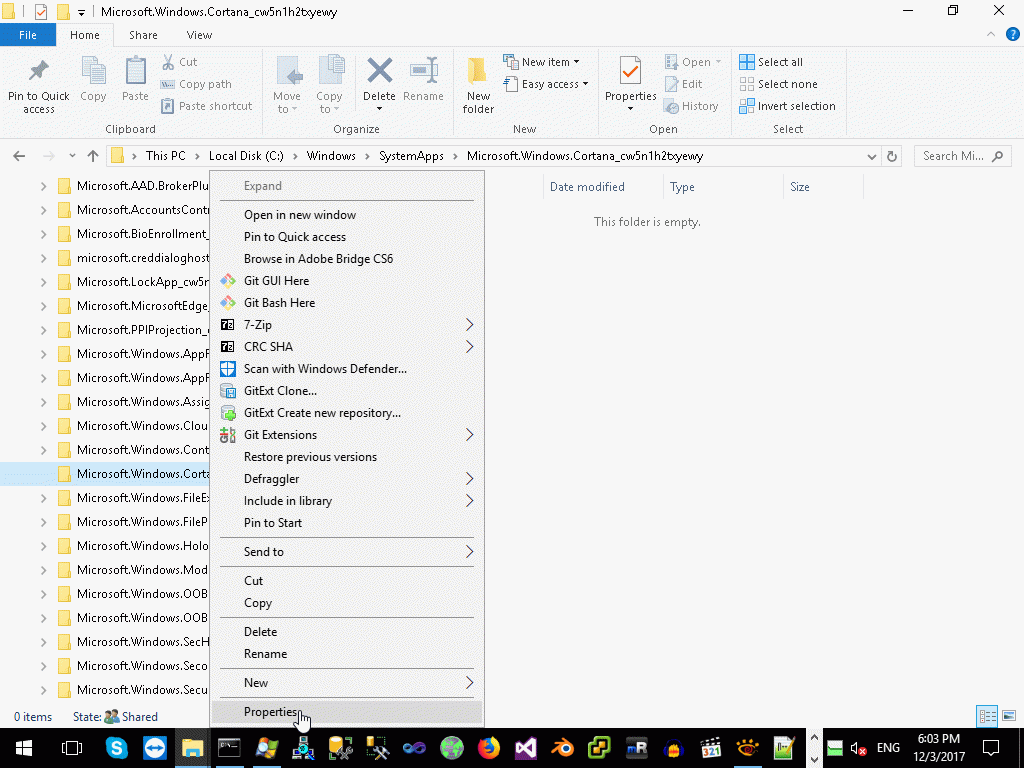Select GitExt Clone entry
This screenshot has height=768, width=1024.
(347, 391)
